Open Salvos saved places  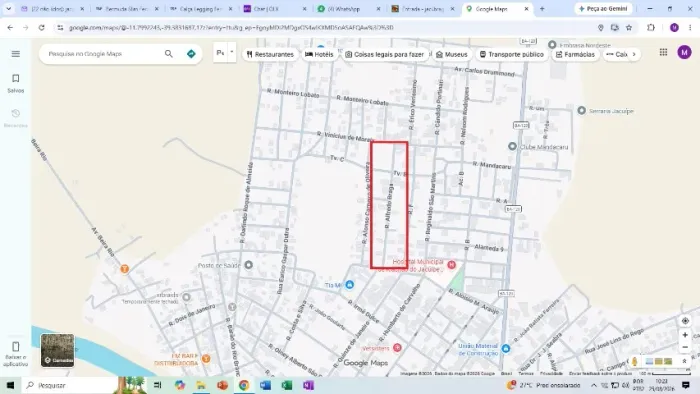16,83
